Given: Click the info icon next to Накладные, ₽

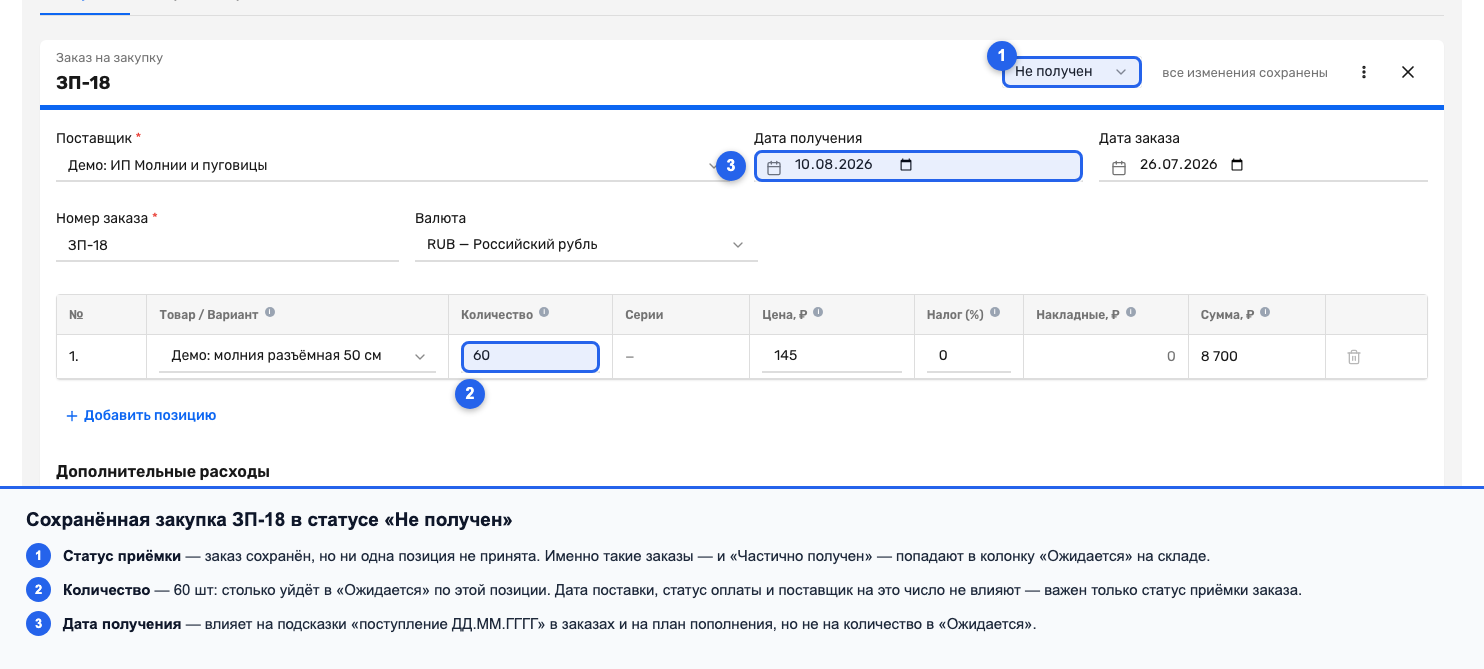Looking at the screenshot, I should click(1131, 313).
